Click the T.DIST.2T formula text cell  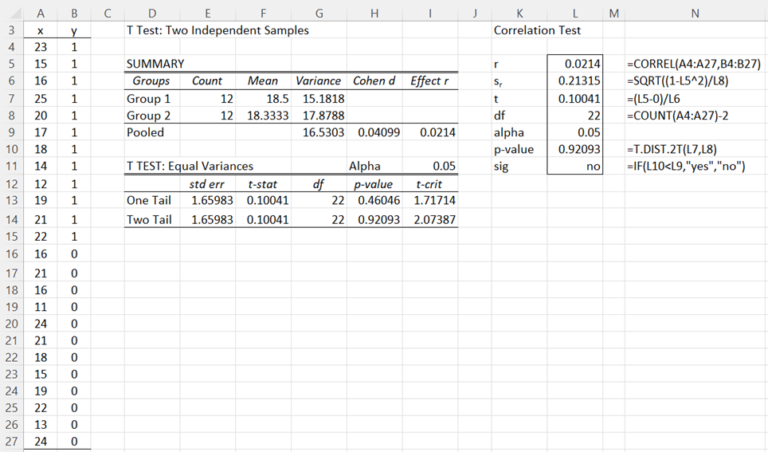[674, 149]
